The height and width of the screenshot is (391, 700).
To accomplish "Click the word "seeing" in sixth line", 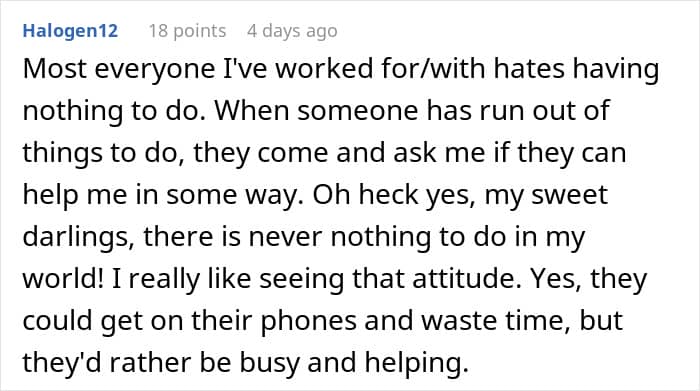I will [x=302, y=279].
